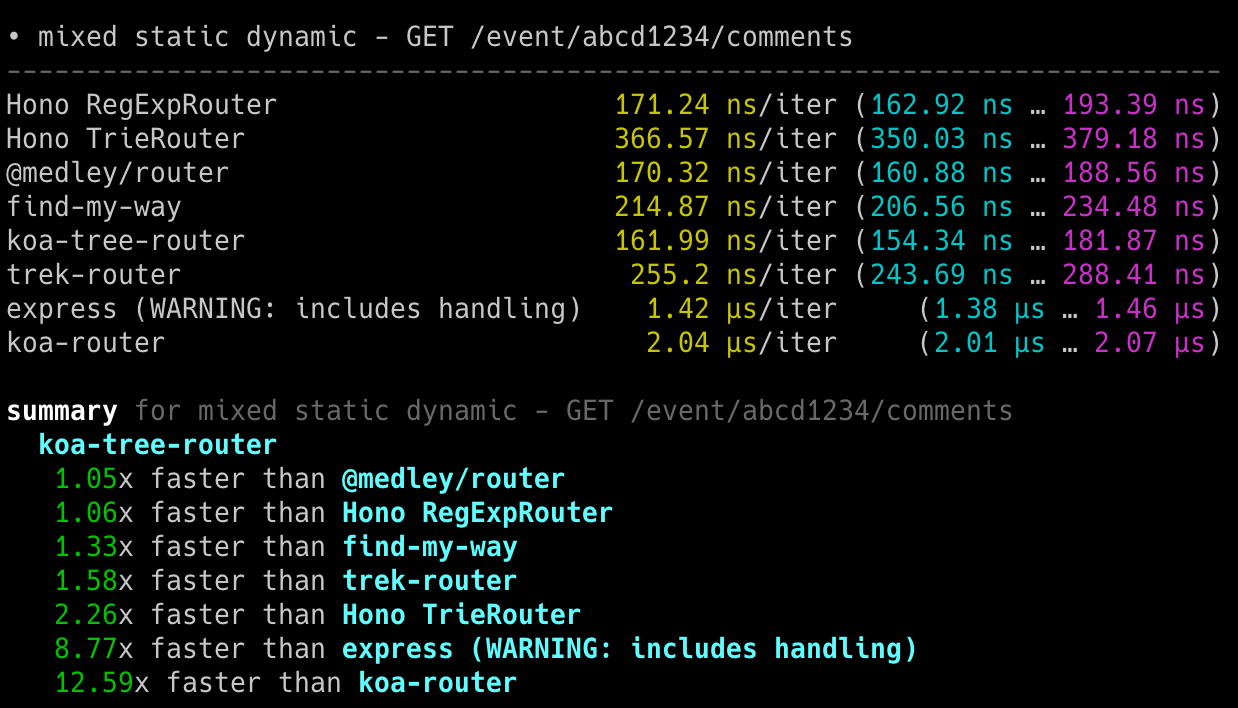Click koa-router in the 12.59x summary line
The height and width of the screenshot is (708, 1238).
point(438,683)
